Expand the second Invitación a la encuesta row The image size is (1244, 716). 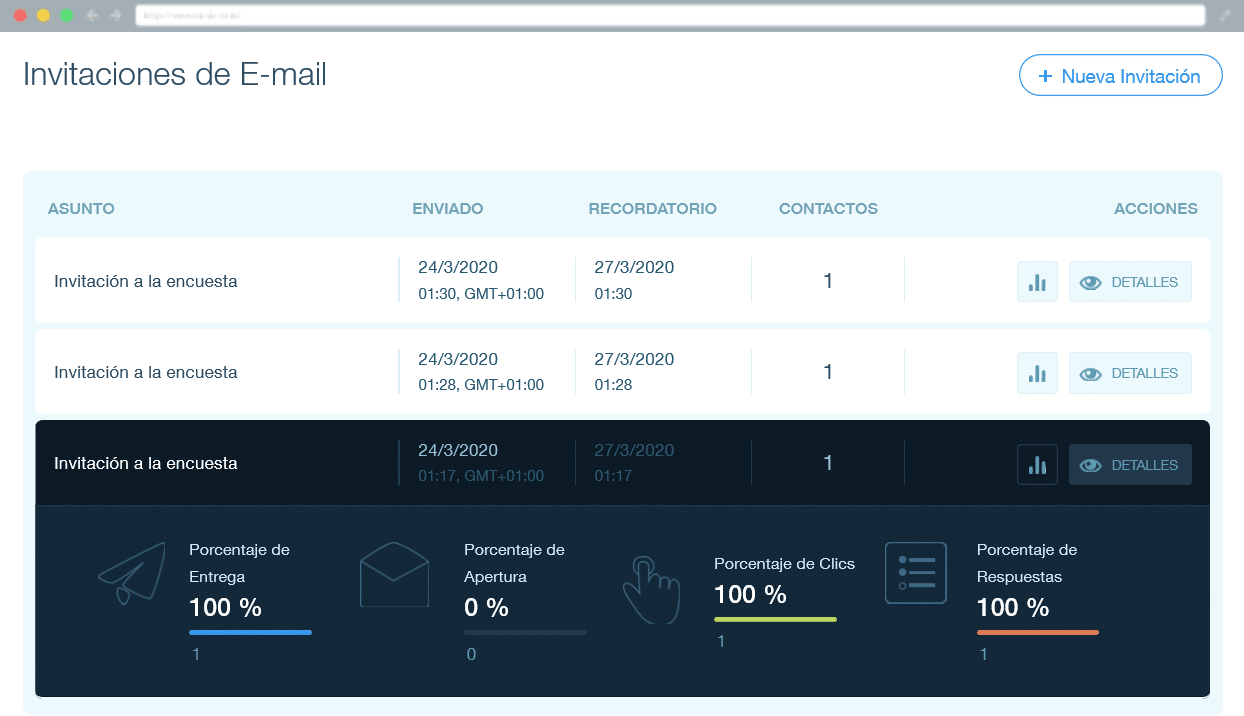146,373
